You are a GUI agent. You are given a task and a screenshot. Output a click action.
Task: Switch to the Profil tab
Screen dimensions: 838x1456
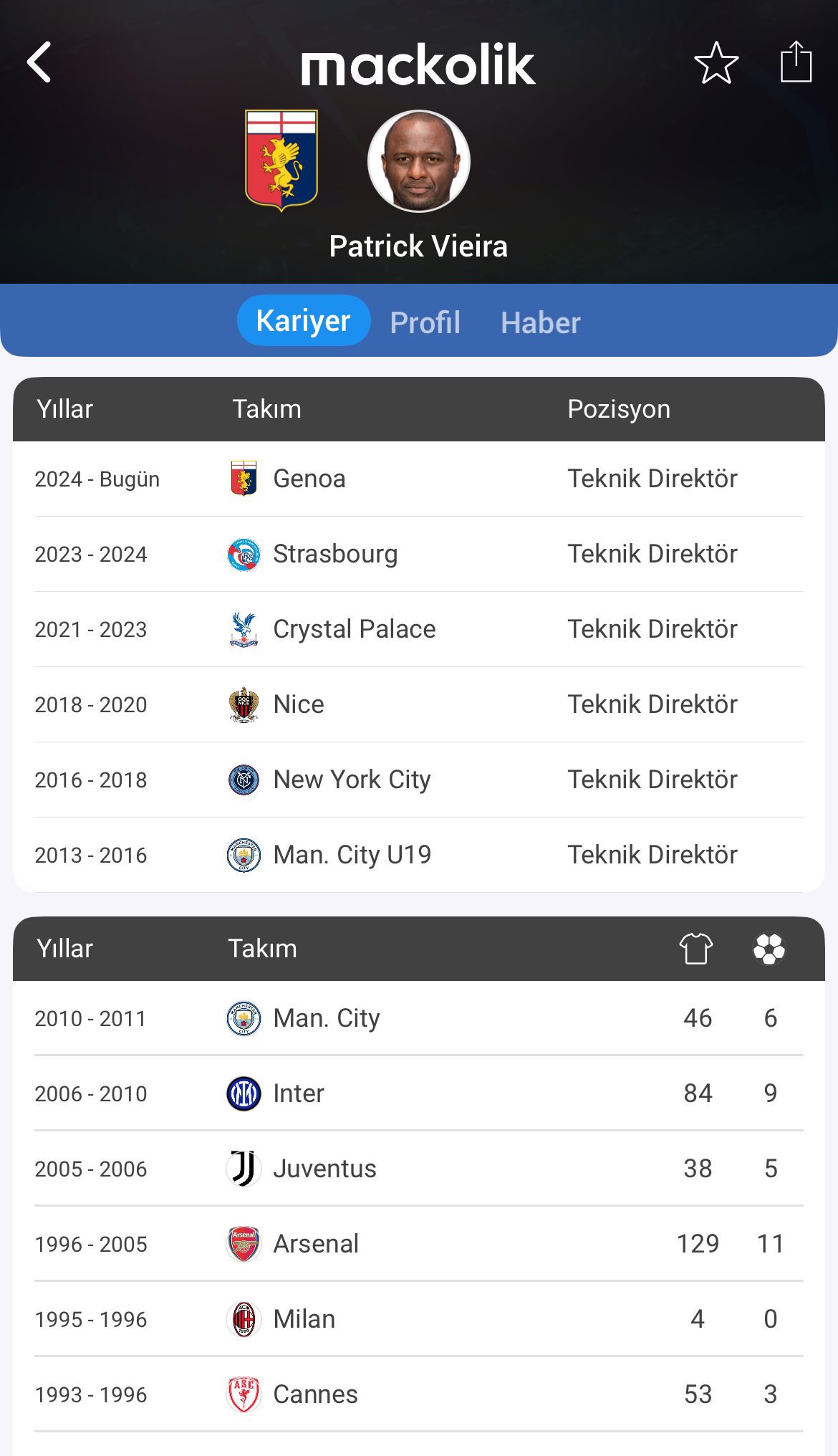(x=425, y=322)
